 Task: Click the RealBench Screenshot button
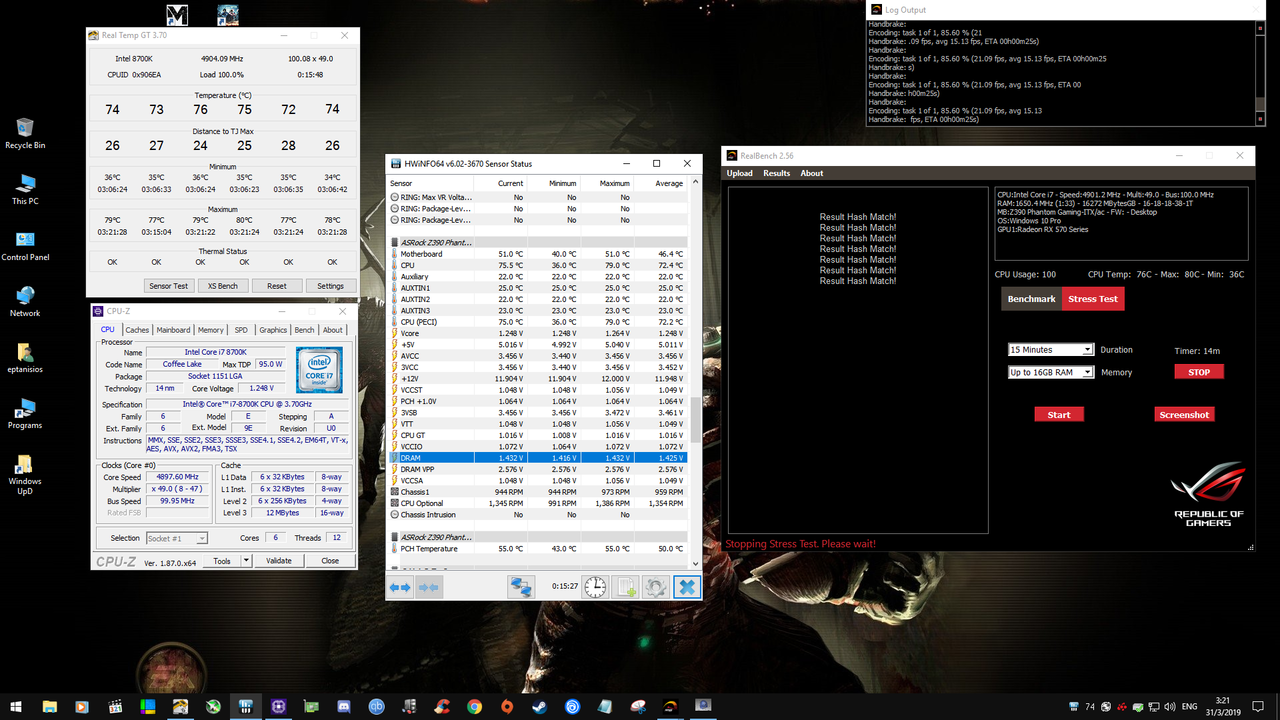pos(1184,414)
